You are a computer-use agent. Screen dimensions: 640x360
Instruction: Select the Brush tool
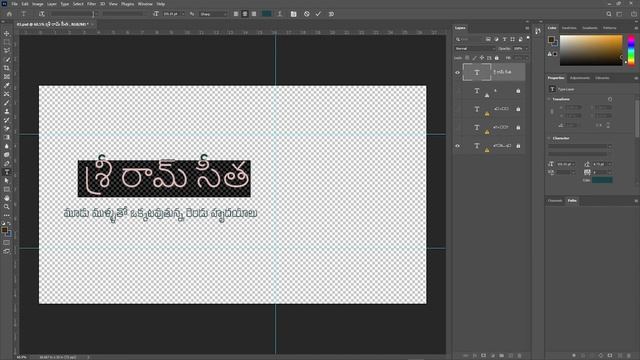coord(7,103)
